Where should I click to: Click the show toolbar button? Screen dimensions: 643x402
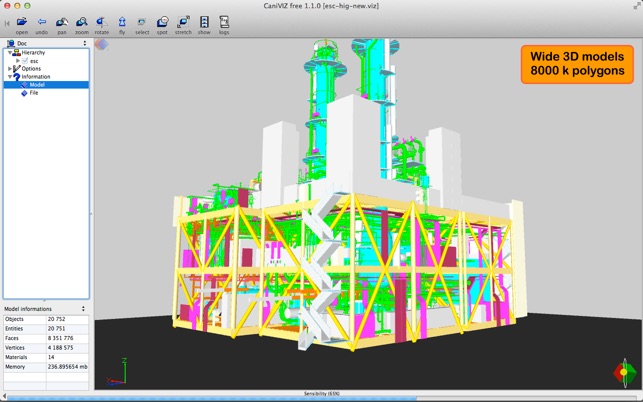[204, 22]
